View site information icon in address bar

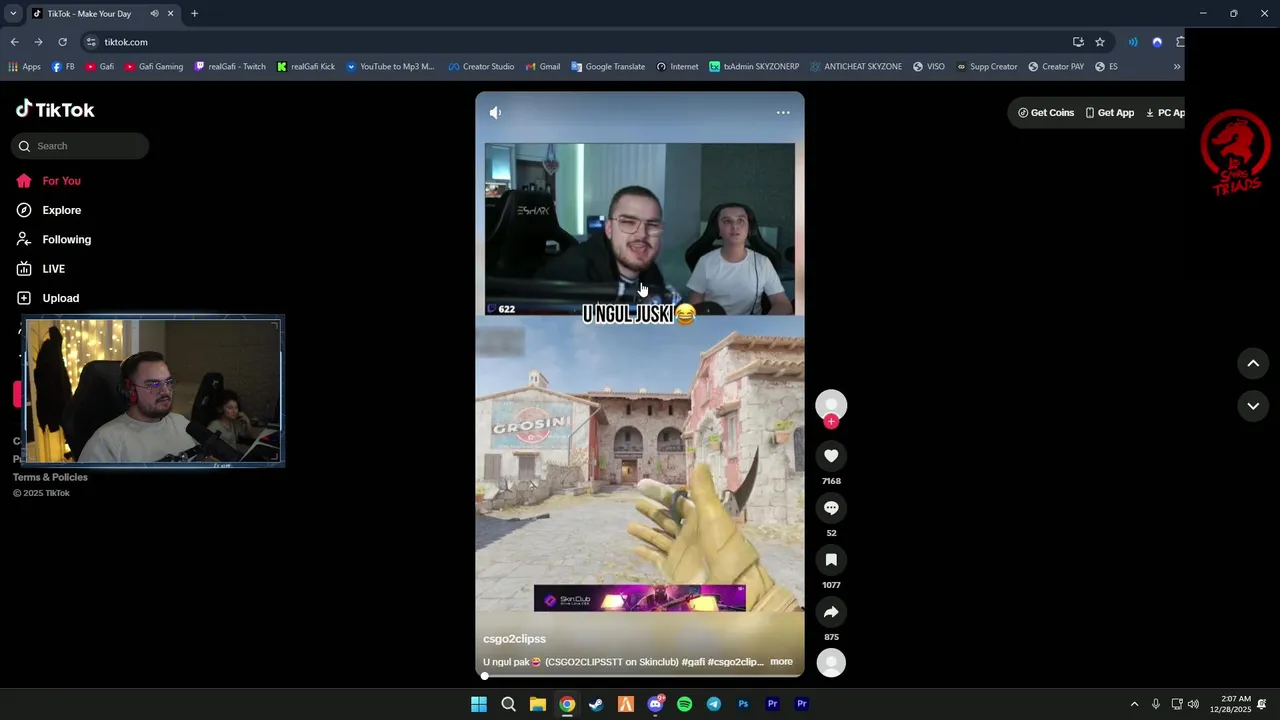click(91, 42)
